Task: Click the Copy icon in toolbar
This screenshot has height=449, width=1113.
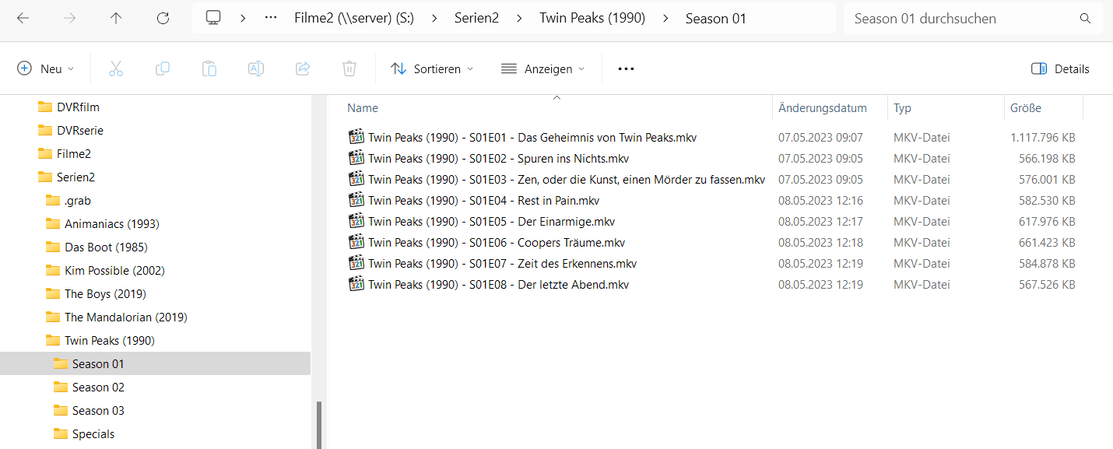Action: click(x=162, y=69)
